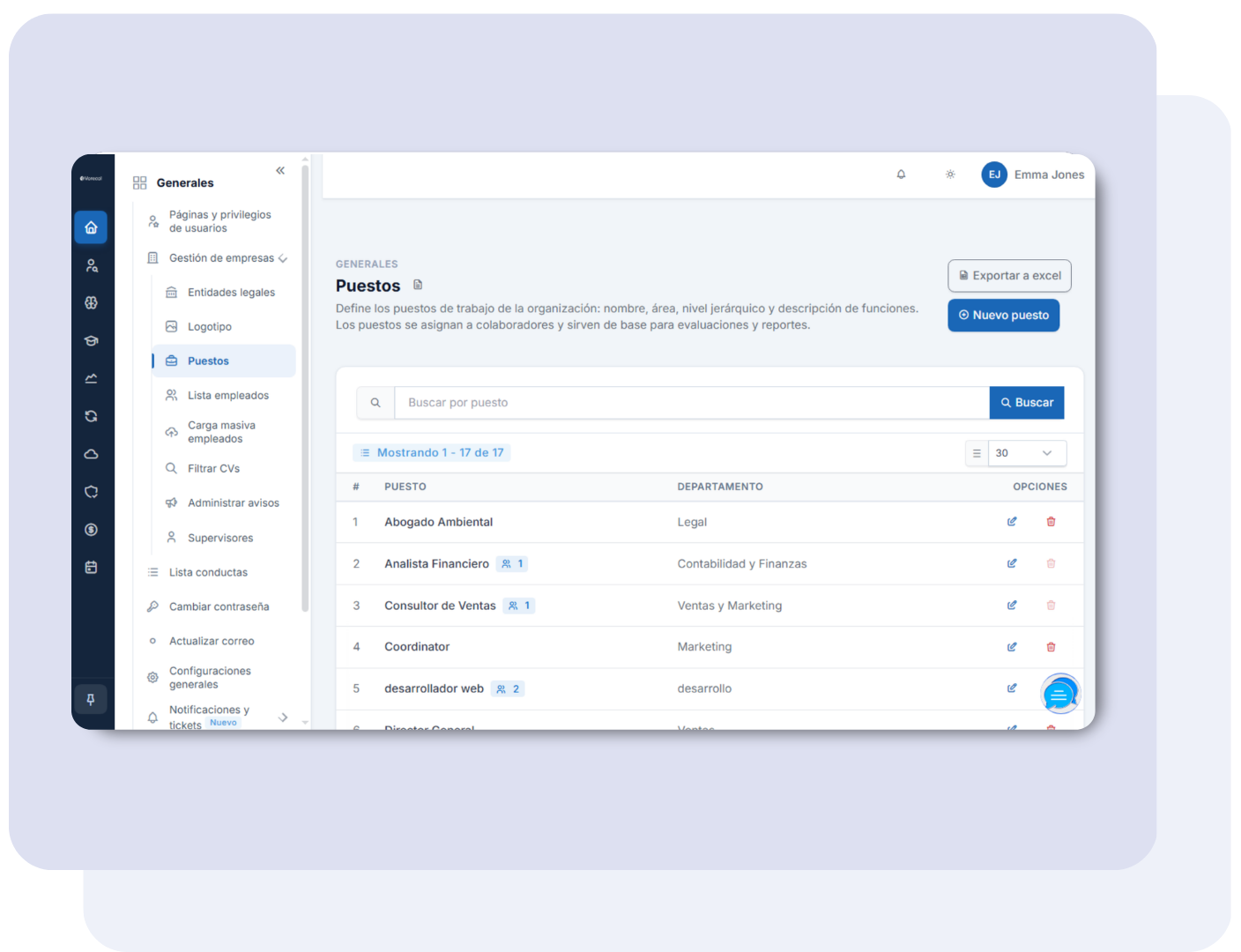Screen dimensions: 1241x952
Task: Open Emma Jones user menu
Action: pos(1033,175)
